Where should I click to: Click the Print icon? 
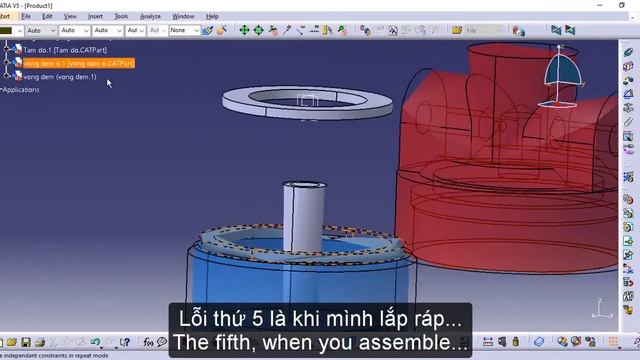[x=40, y=342]
